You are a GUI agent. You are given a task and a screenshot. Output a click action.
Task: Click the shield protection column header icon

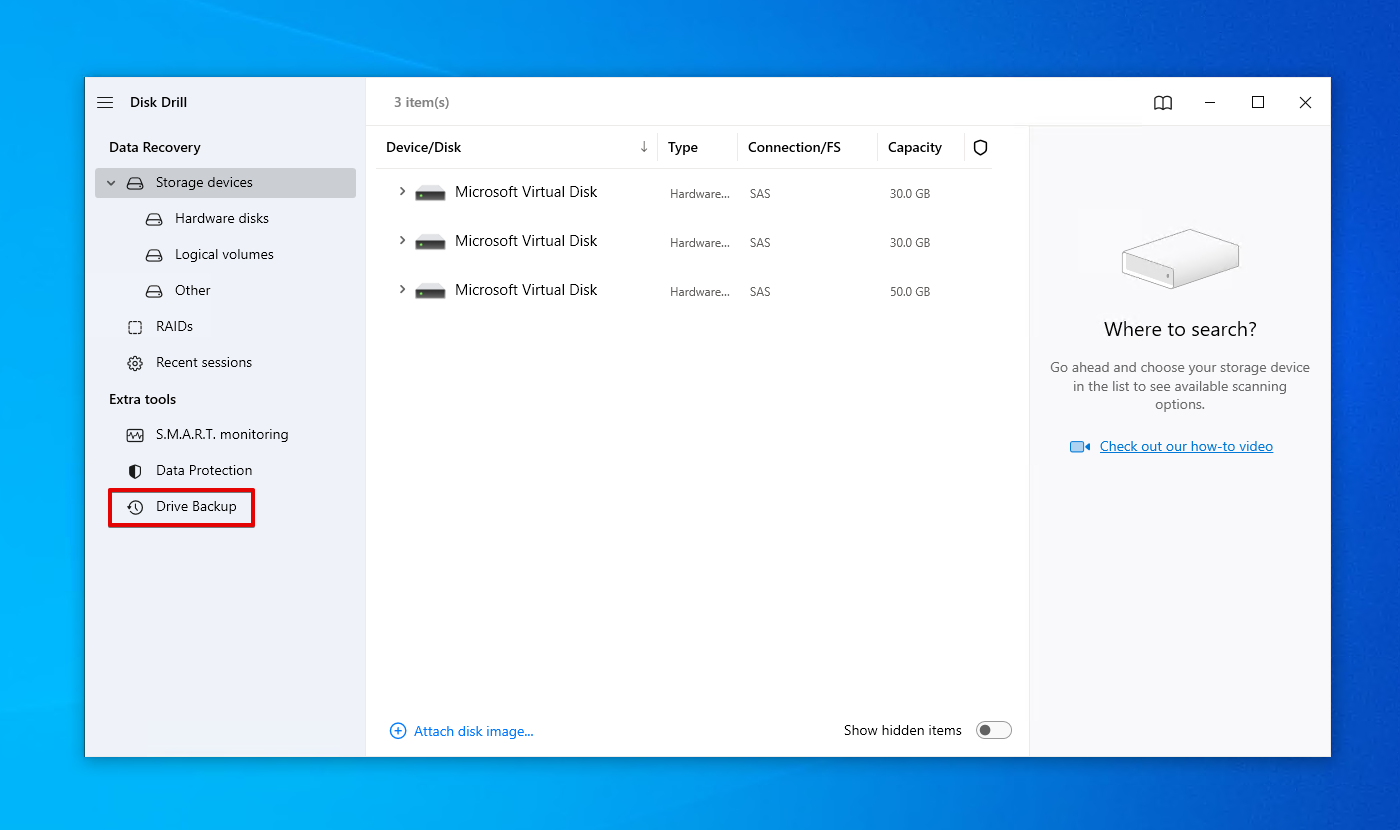pyautogui.click(x=980, y=147)
